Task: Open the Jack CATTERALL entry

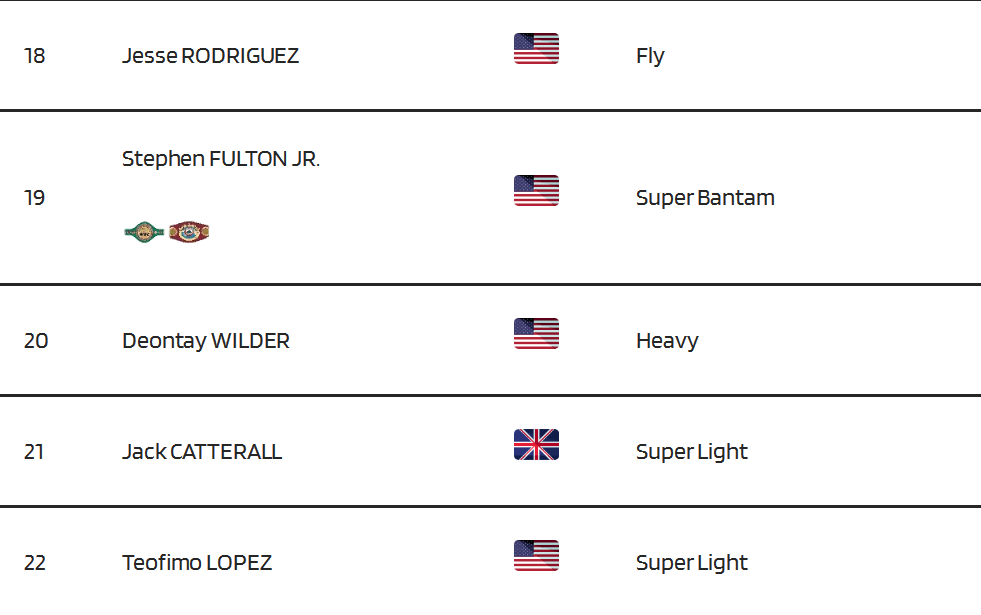Action: pos(202,452)
